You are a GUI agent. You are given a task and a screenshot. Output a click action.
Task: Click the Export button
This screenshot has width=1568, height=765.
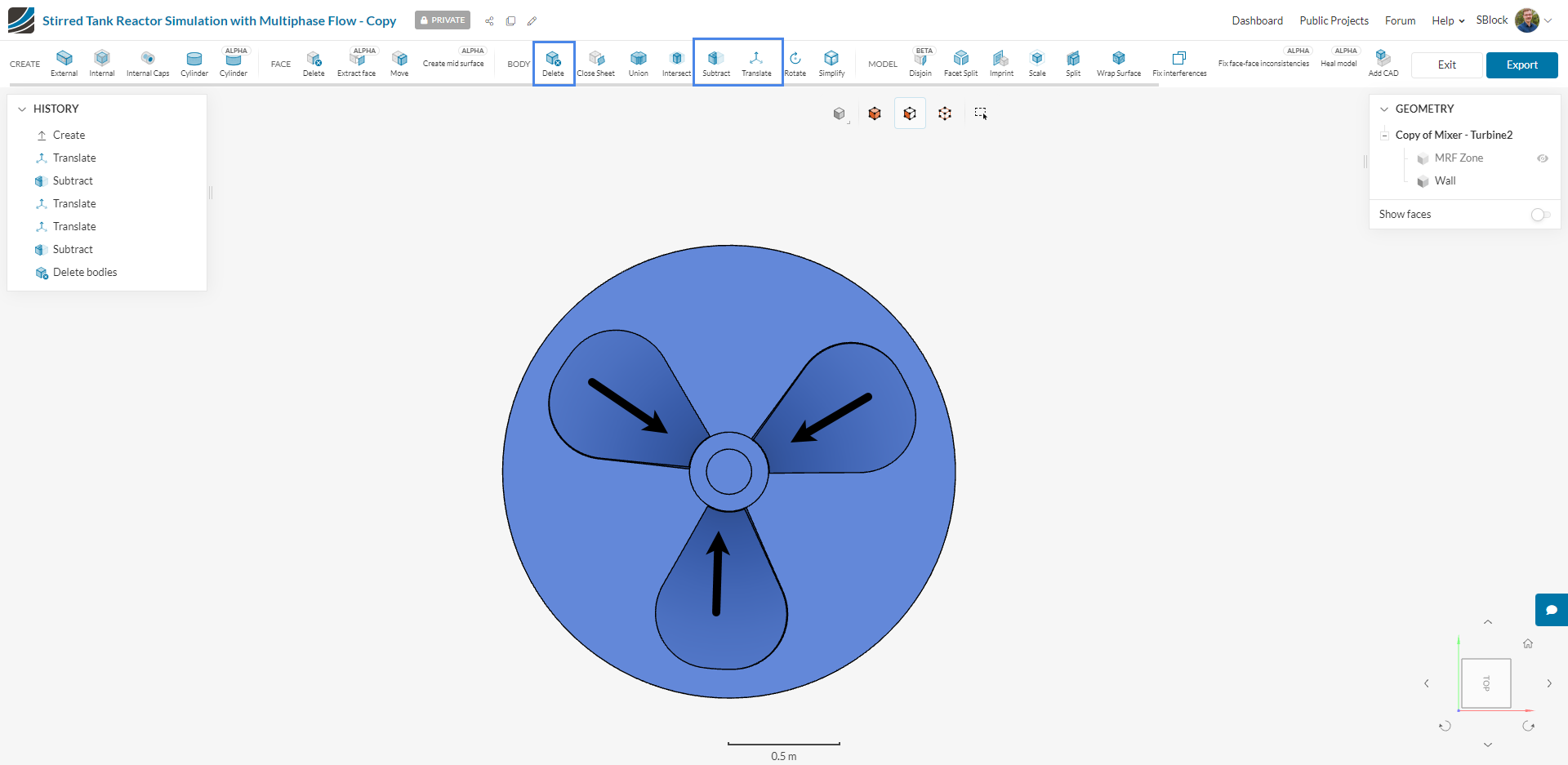(1521, 64)
